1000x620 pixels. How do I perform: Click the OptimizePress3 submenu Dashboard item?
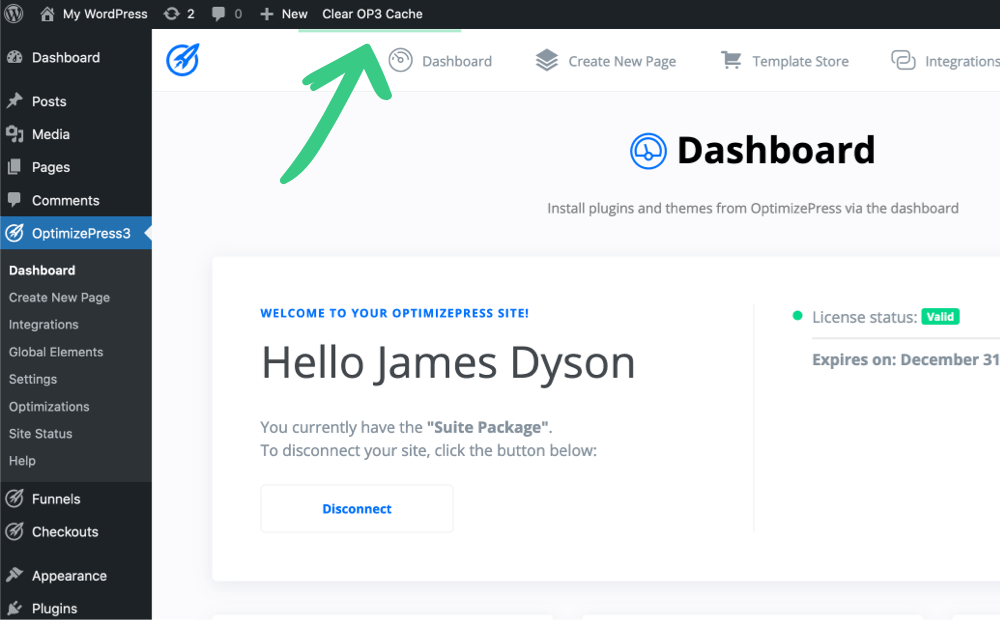(x=42, y=270)
